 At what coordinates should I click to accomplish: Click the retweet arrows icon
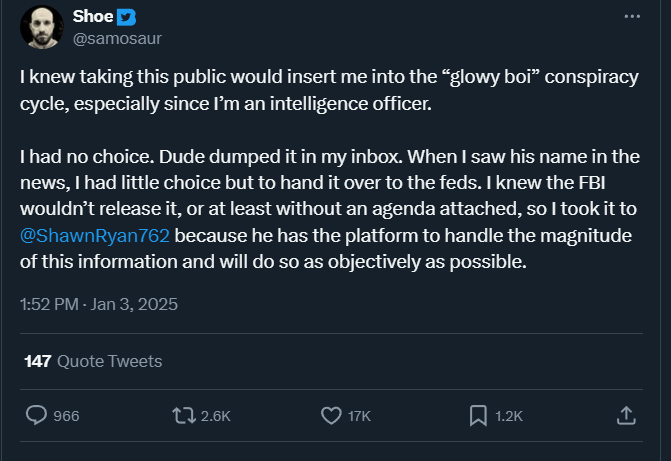pos(182,416)
